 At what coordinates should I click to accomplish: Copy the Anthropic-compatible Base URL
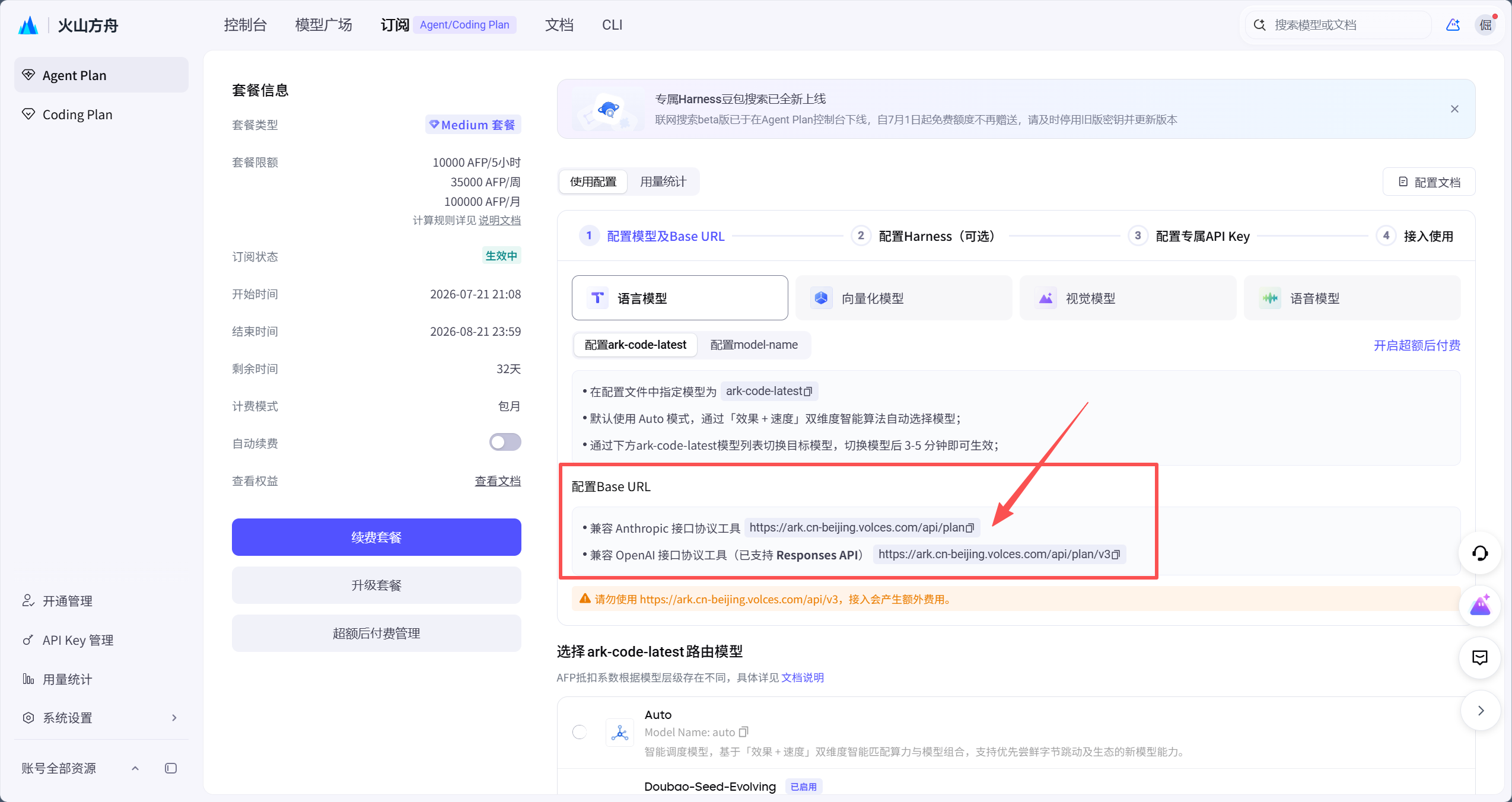(x=970, y=528)
